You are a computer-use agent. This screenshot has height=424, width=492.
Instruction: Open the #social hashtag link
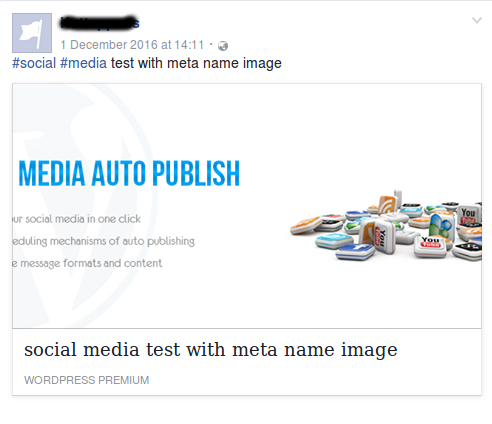coord(34,63)
